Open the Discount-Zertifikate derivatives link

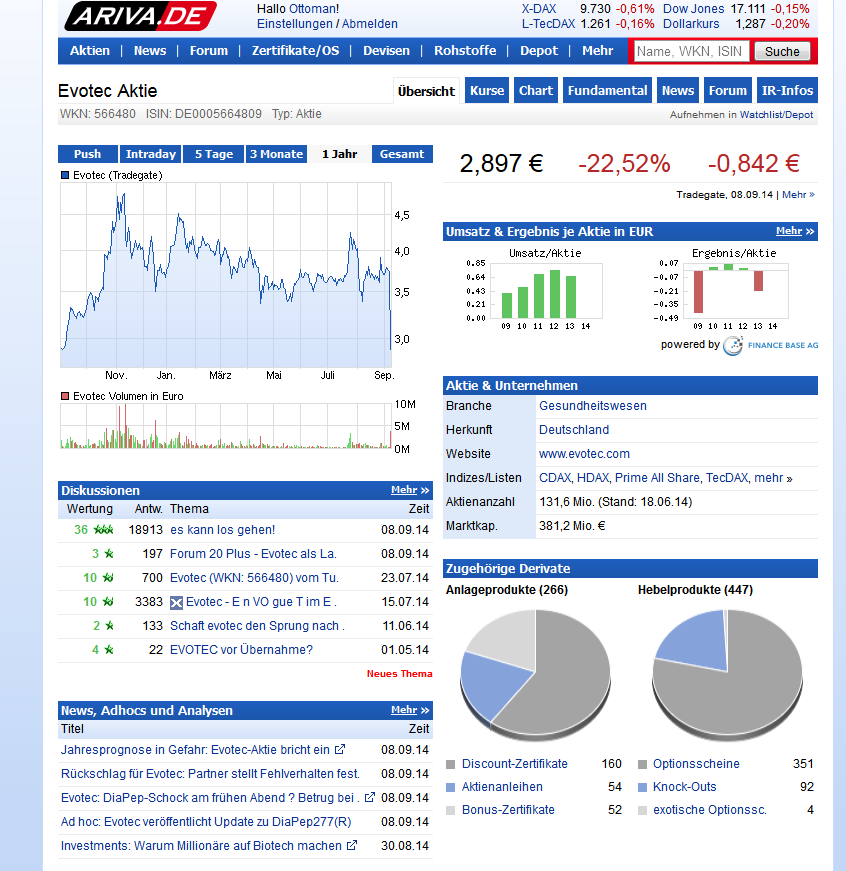coord(514,764)
